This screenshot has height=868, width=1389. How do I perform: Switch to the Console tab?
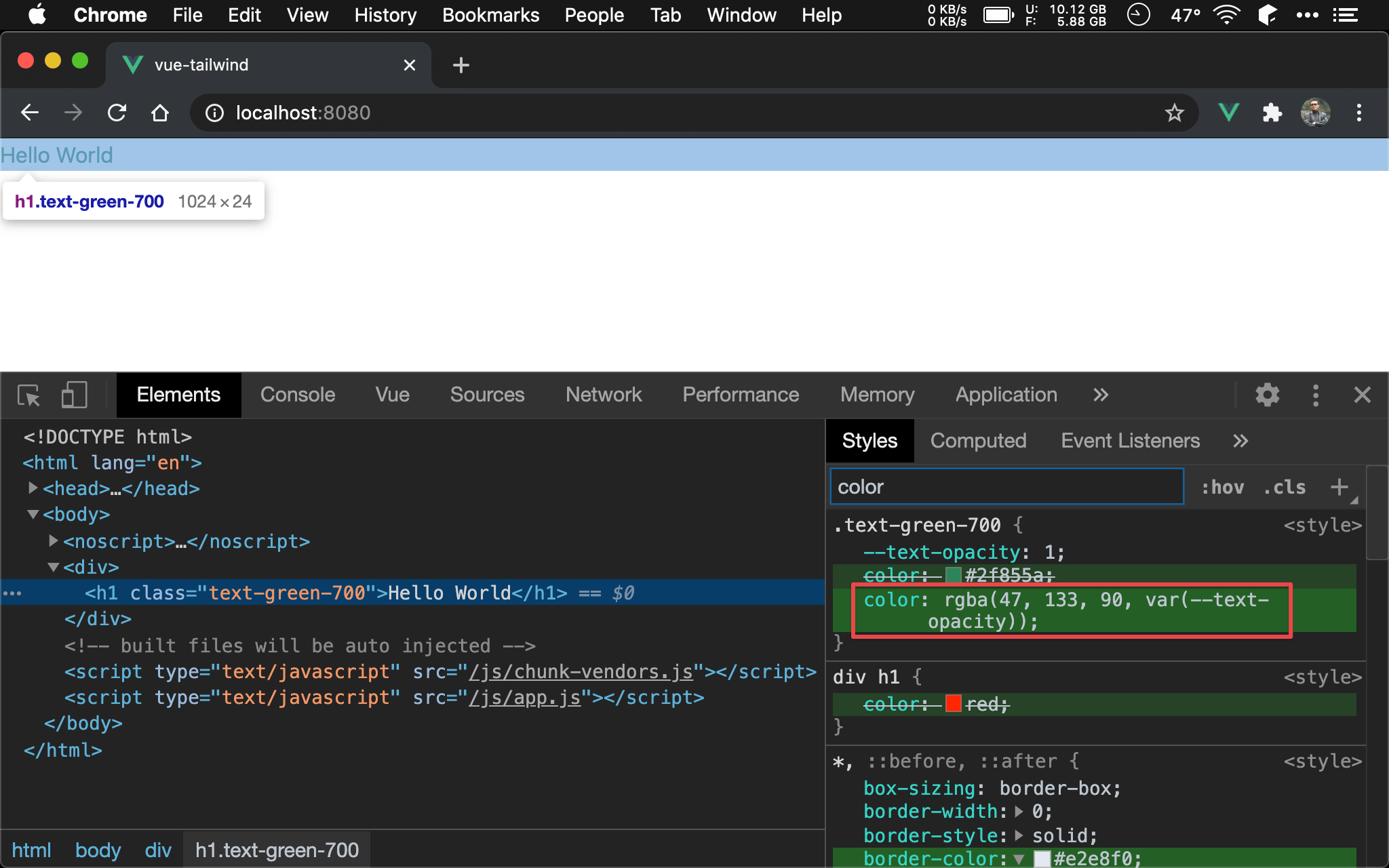point(297,395)
